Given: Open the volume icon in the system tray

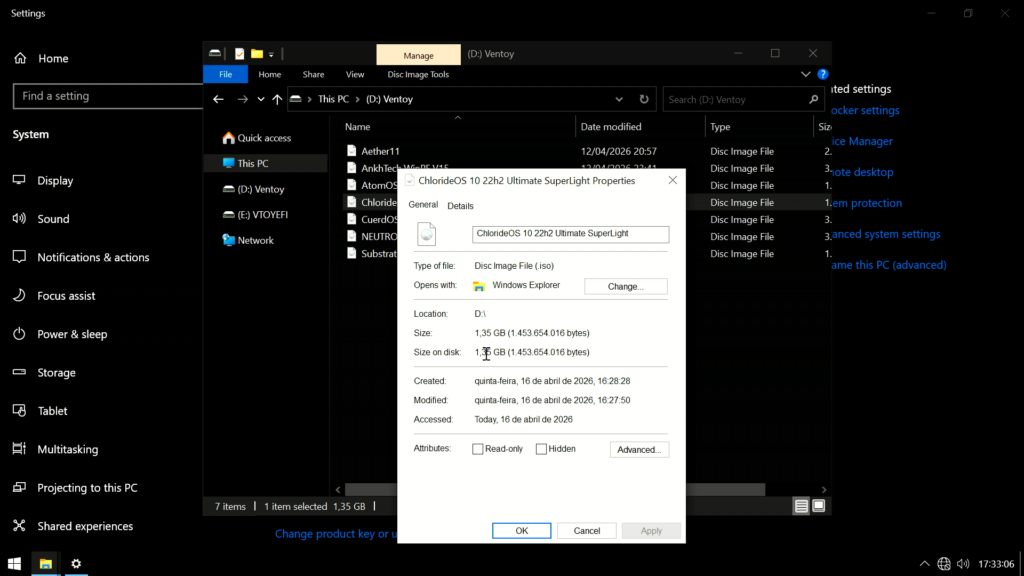Looking at the screenshot, I should click(963, 564).
